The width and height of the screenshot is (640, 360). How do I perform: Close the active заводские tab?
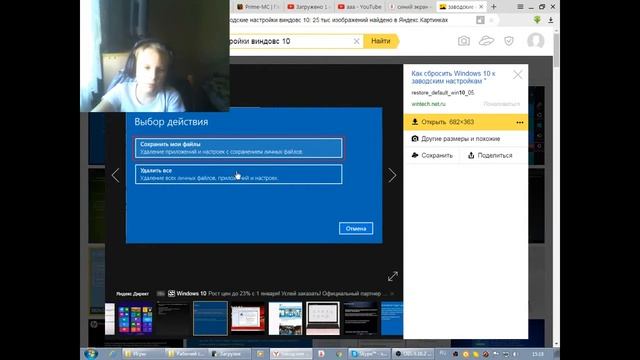tap(481, 7)
